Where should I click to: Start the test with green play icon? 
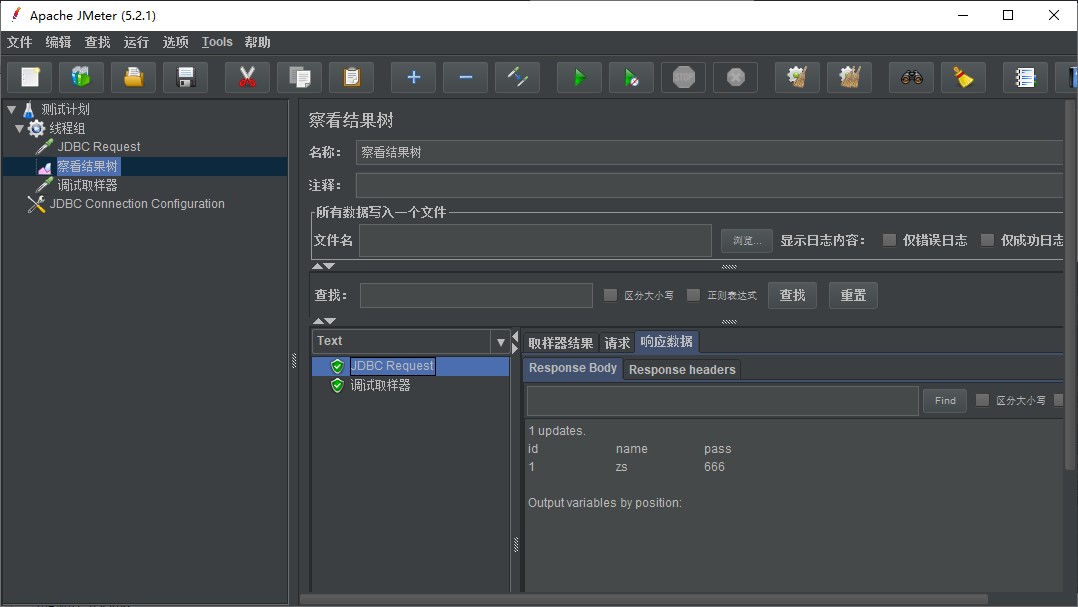[580, 77]
